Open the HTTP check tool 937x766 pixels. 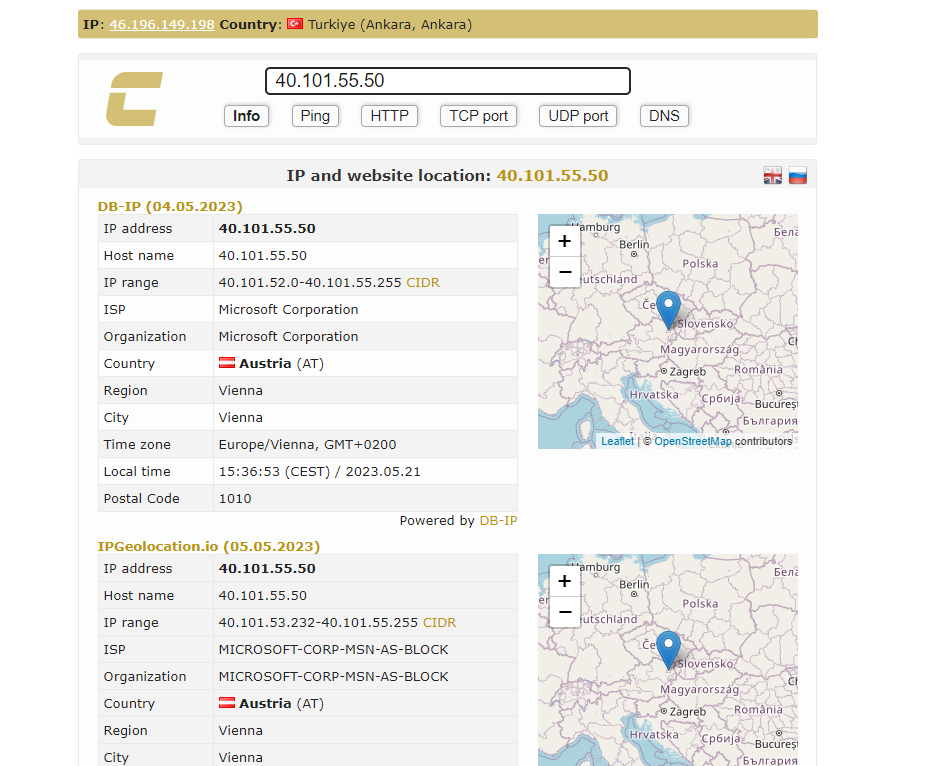click(x=389, y=116)
